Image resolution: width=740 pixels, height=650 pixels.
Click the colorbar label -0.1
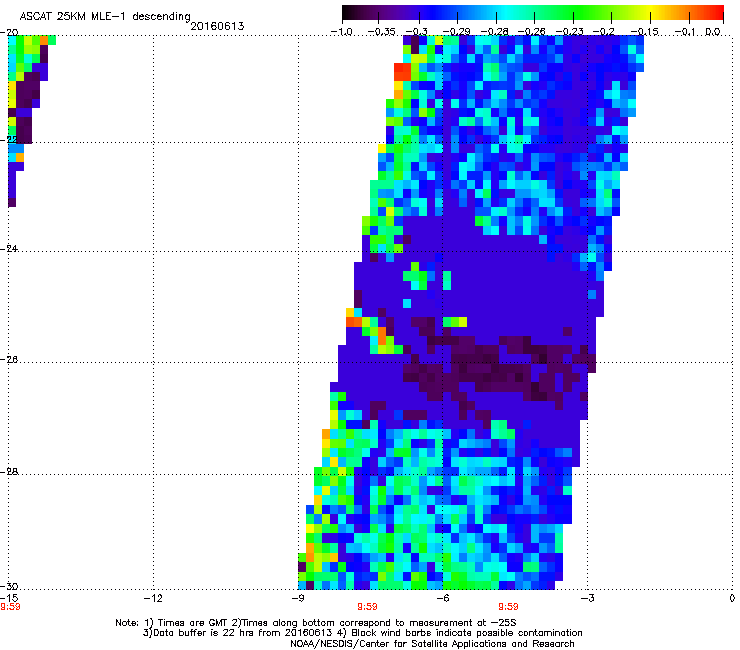click(685, 32)
